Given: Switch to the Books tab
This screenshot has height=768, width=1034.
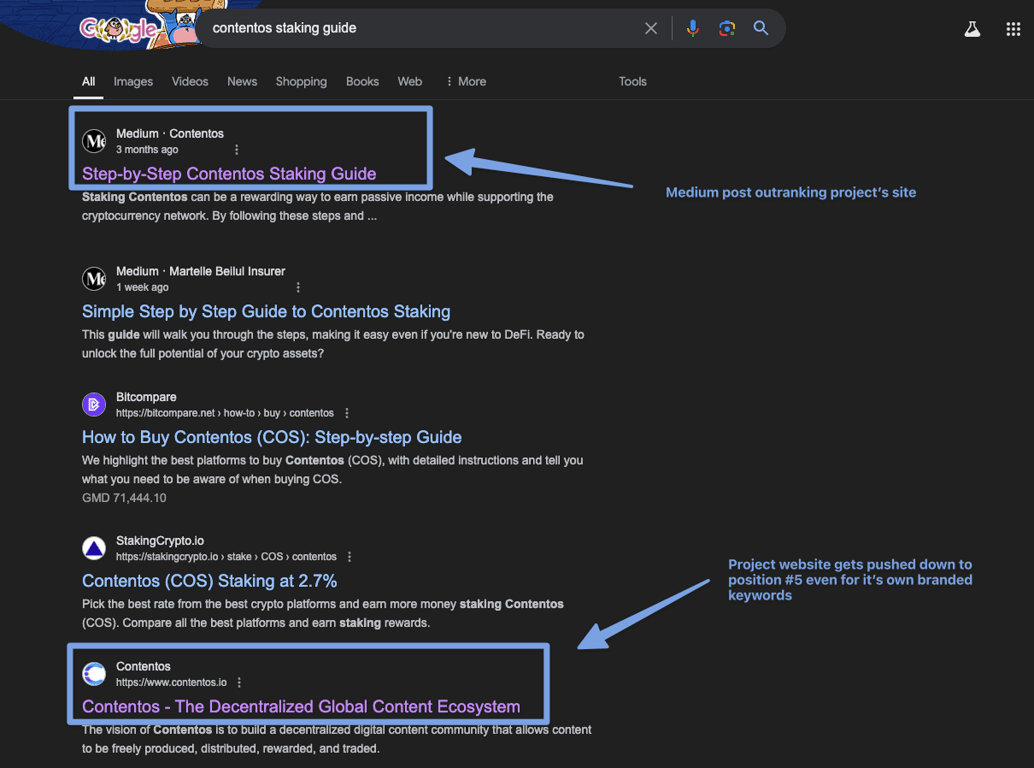Looking at the screenshot, I should (362, 82).
